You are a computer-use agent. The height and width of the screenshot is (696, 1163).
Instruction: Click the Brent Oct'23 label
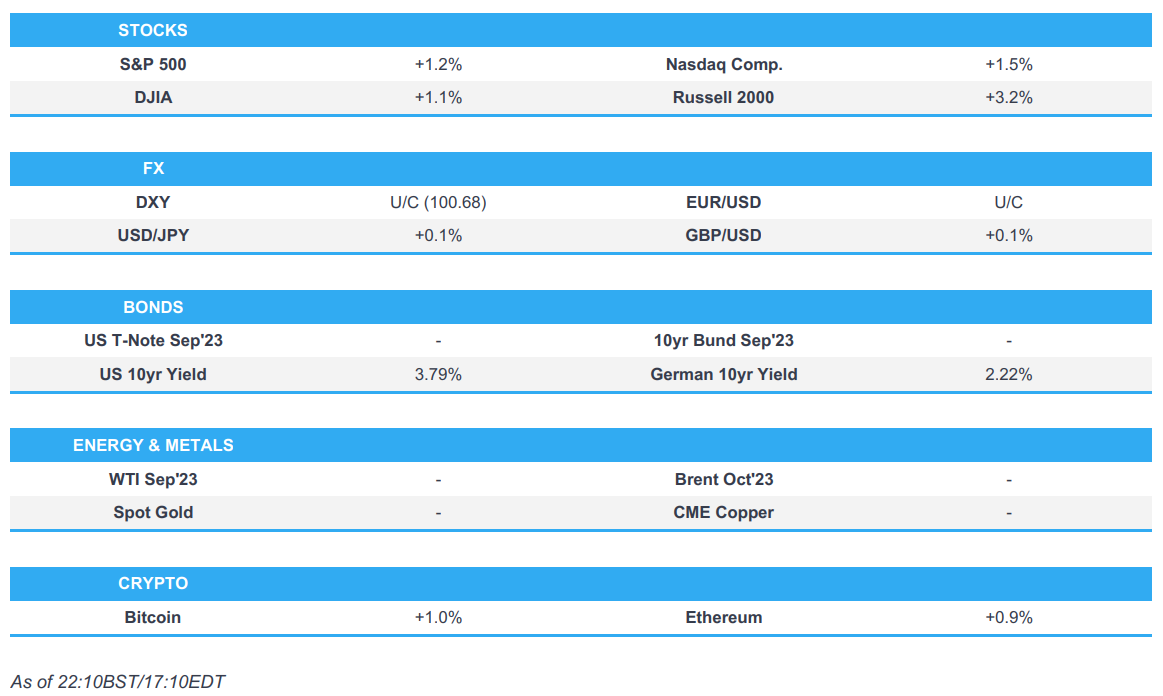pyautogui.click(x=723, y=479)
